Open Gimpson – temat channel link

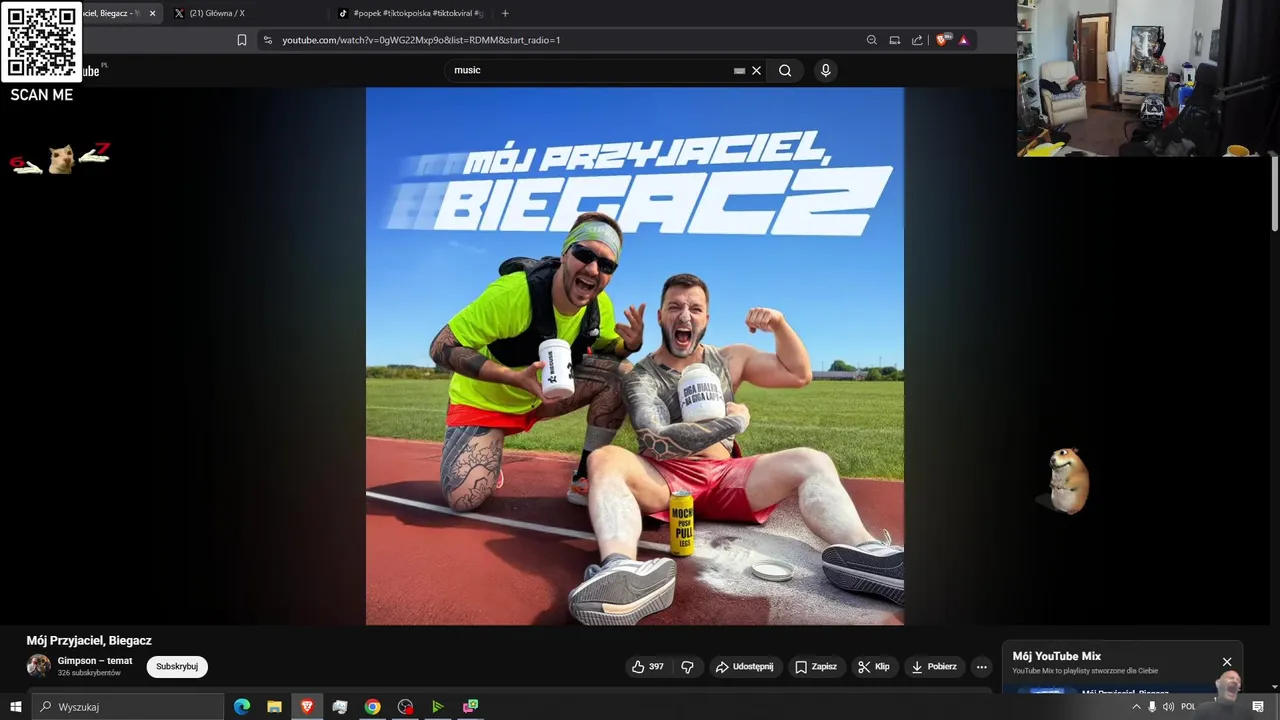(95, 661)
